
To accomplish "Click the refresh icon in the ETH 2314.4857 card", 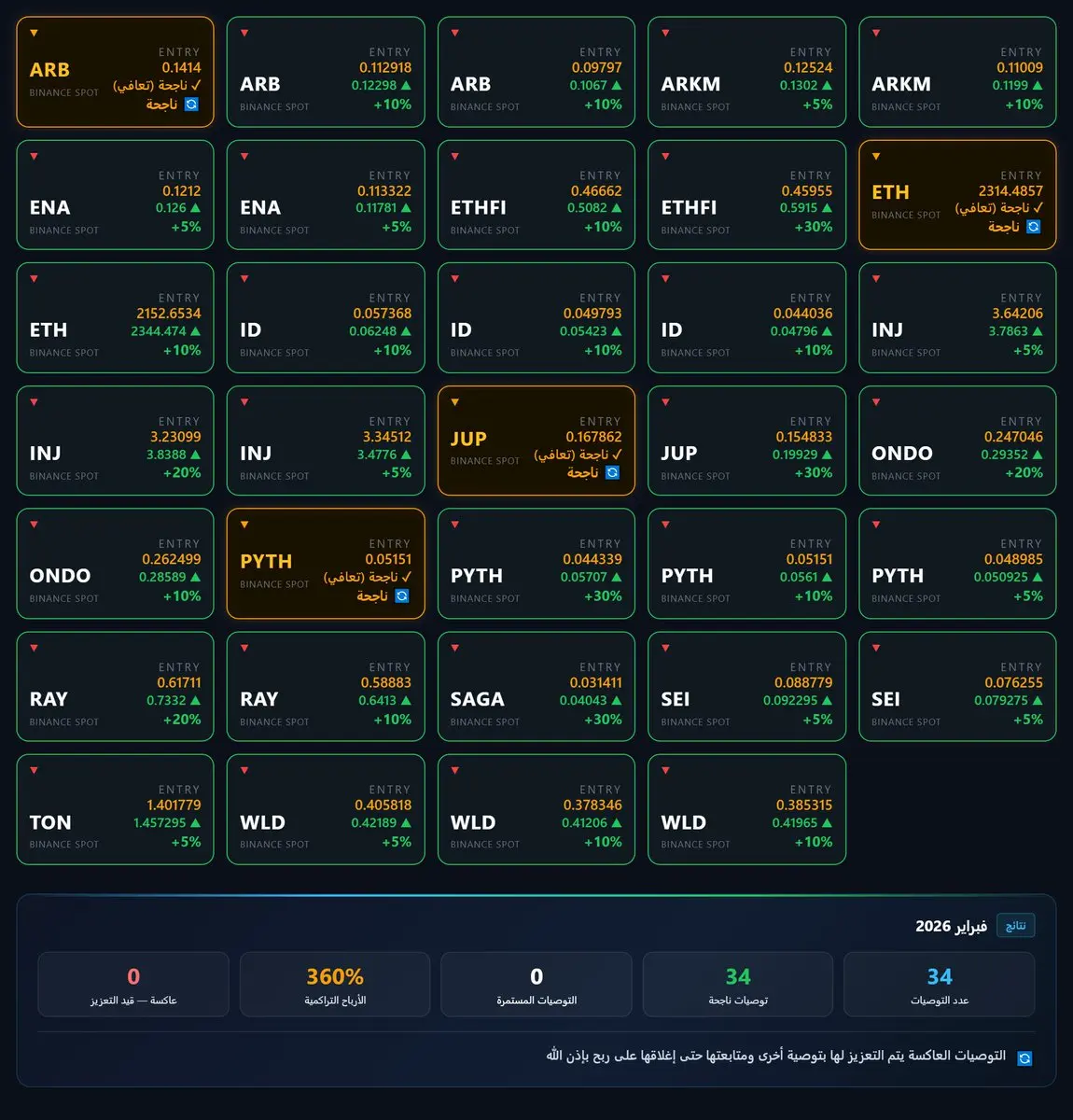I will click(1033, 227).
